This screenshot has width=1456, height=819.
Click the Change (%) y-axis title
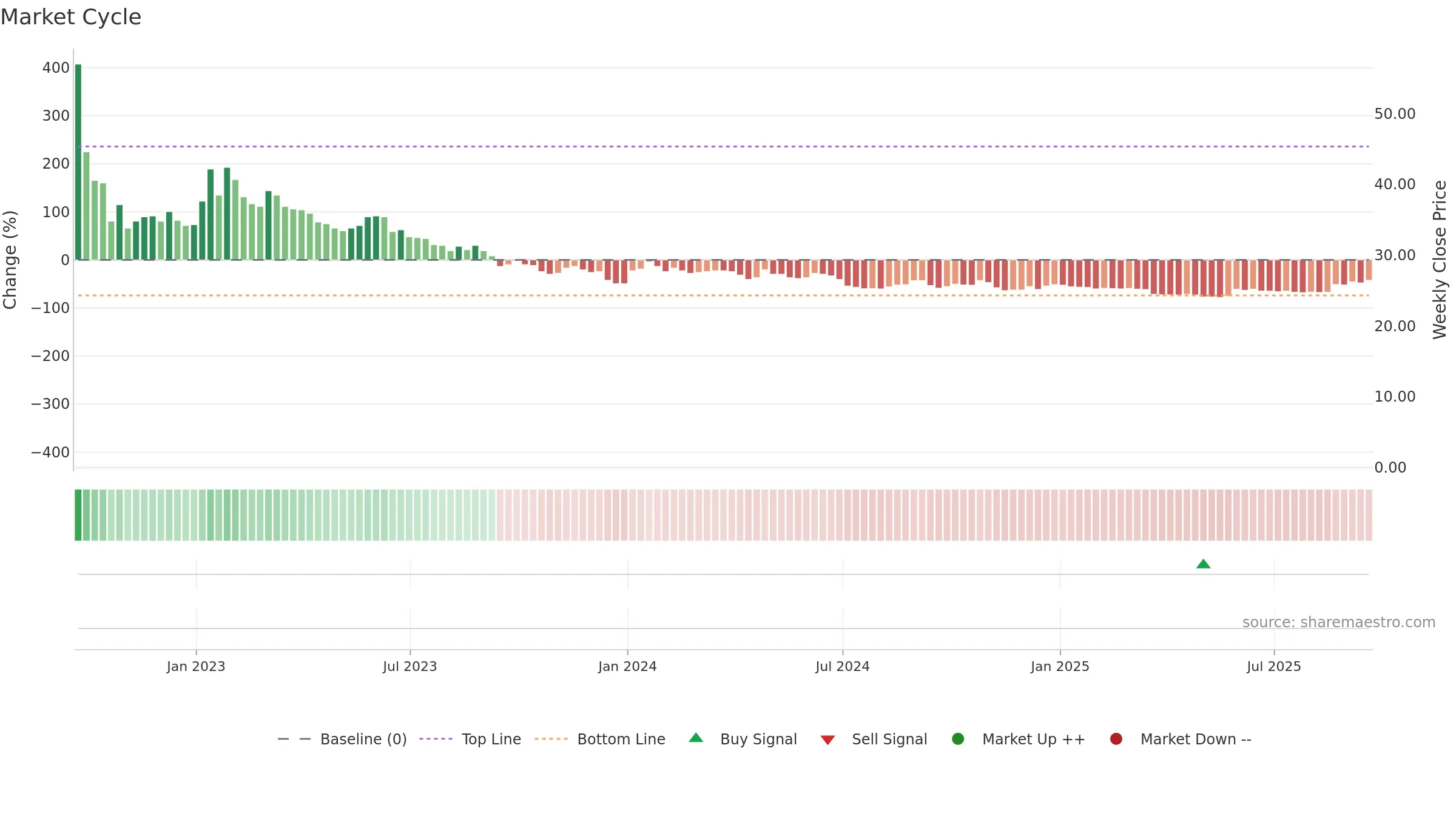[10, 260]
